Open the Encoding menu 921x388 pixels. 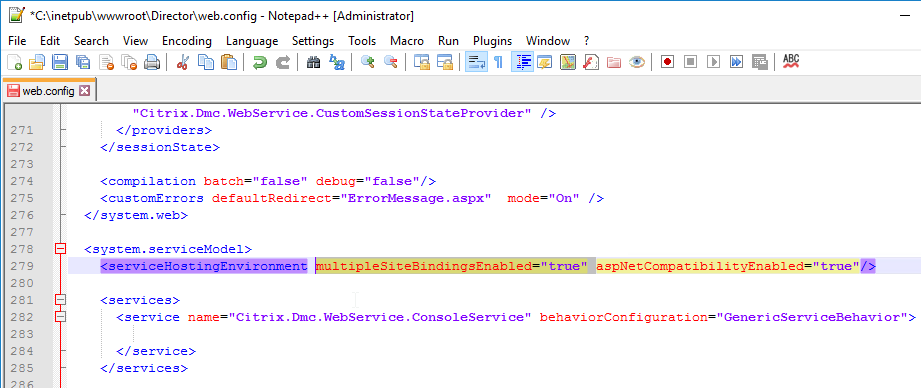point(187,41)
